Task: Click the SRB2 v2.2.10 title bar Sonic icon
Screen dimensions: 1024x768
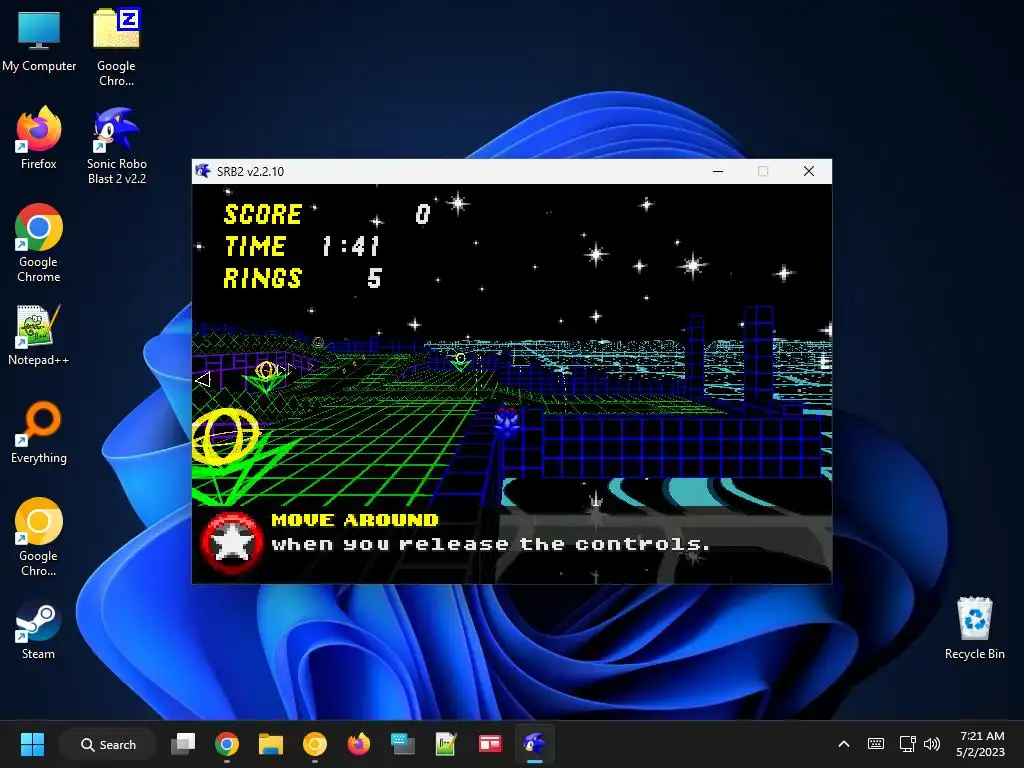Action: (202, 171)
